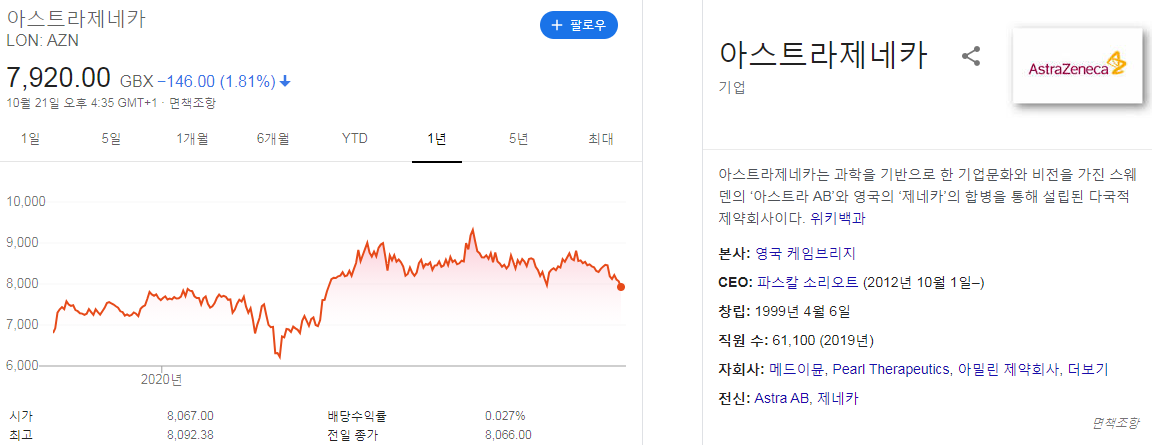
Task: Select the 1년 chart range tab
Action: coord(436,138)
